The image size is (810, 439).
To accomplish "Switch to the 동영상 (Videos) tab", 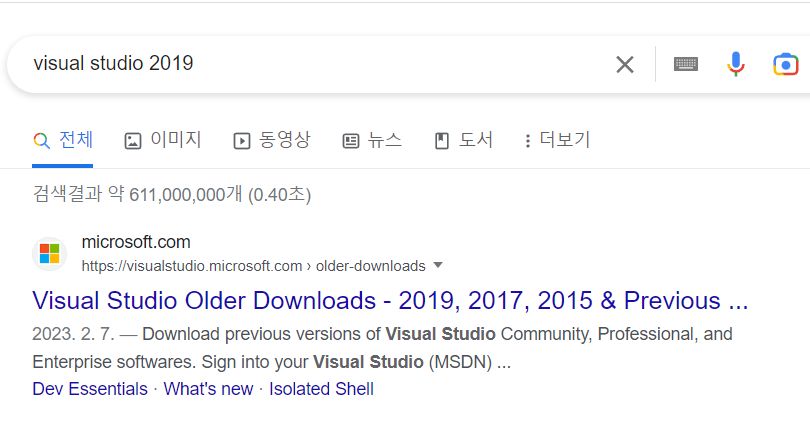I will pos(272,140).
